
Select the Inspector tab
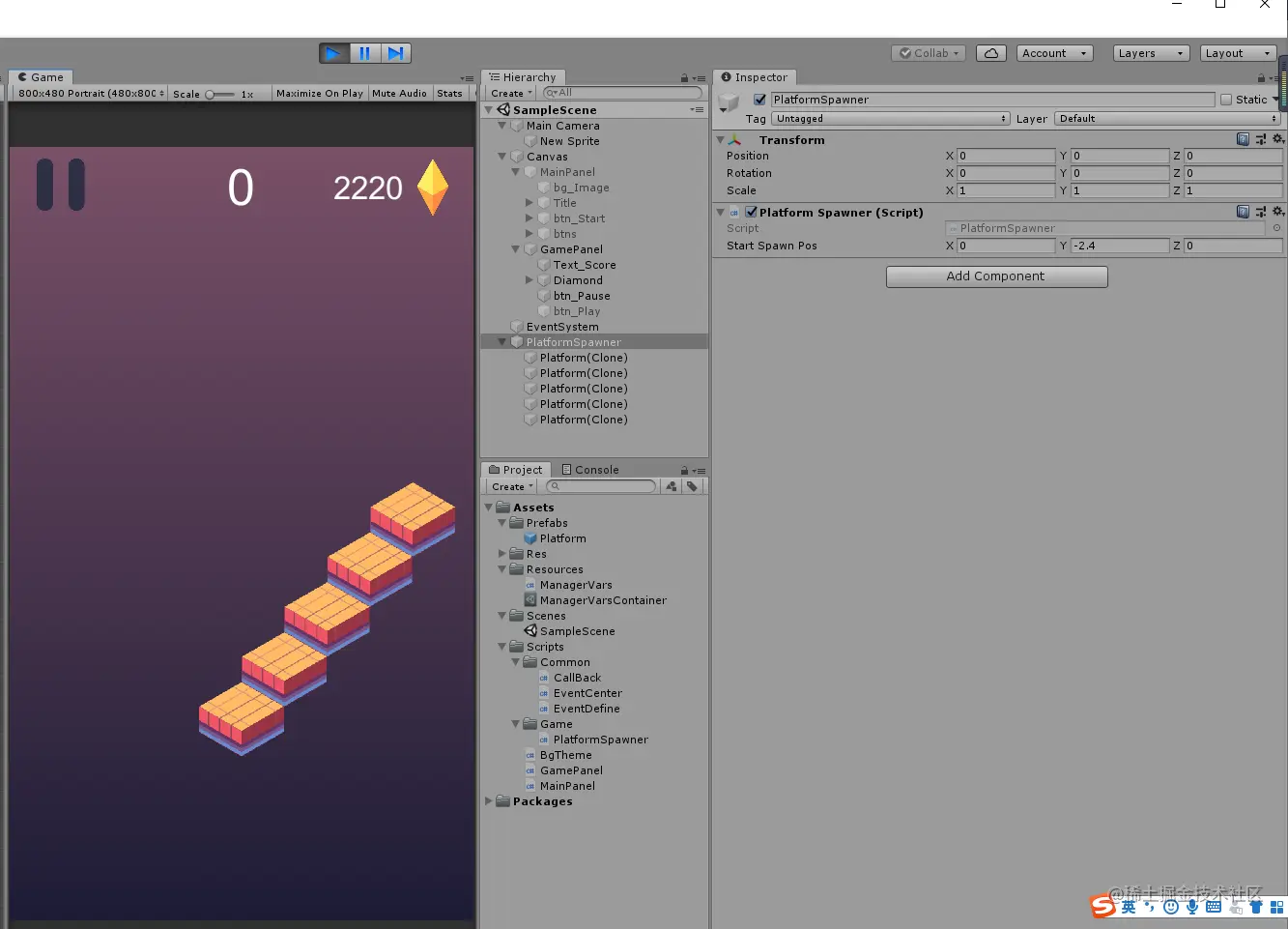(x=754, y=77)
